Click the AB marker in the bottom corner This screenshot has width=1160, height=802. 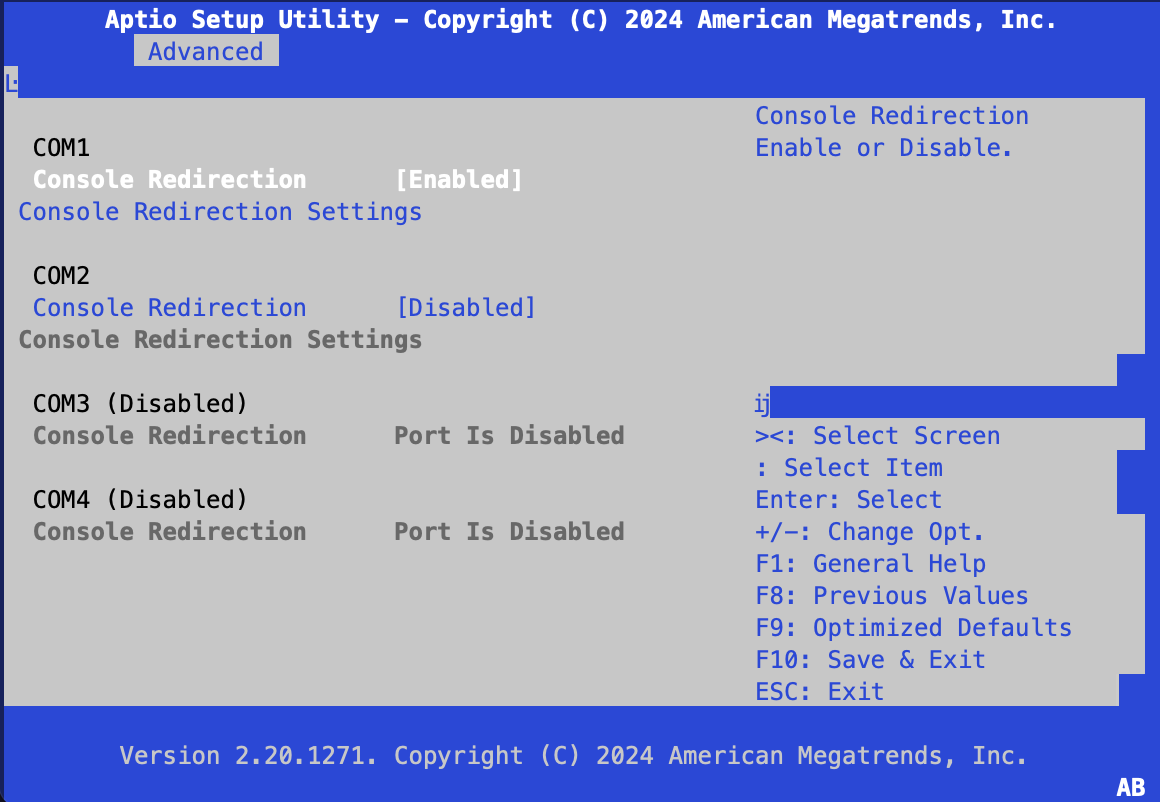point(1130,788)
